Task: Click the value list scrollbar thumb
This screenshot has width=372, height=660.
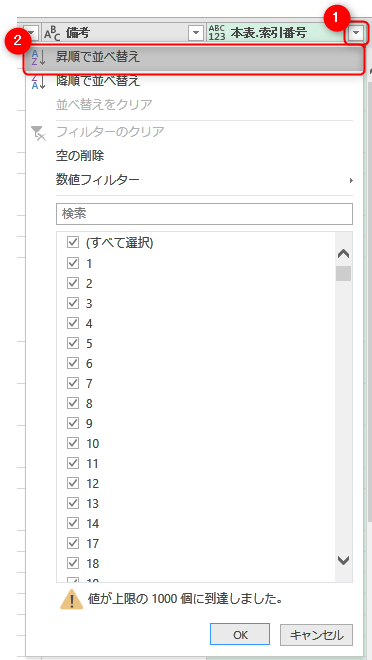Action: [x=343, y=273]
